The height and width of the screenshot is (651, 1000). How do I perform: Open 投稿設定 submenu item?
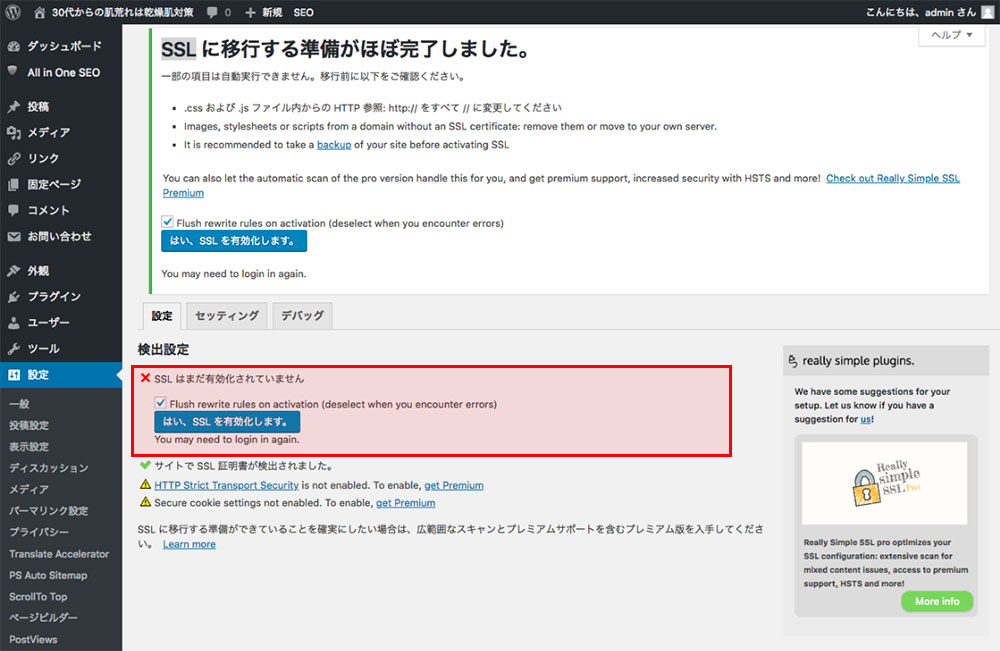(29, 425)
